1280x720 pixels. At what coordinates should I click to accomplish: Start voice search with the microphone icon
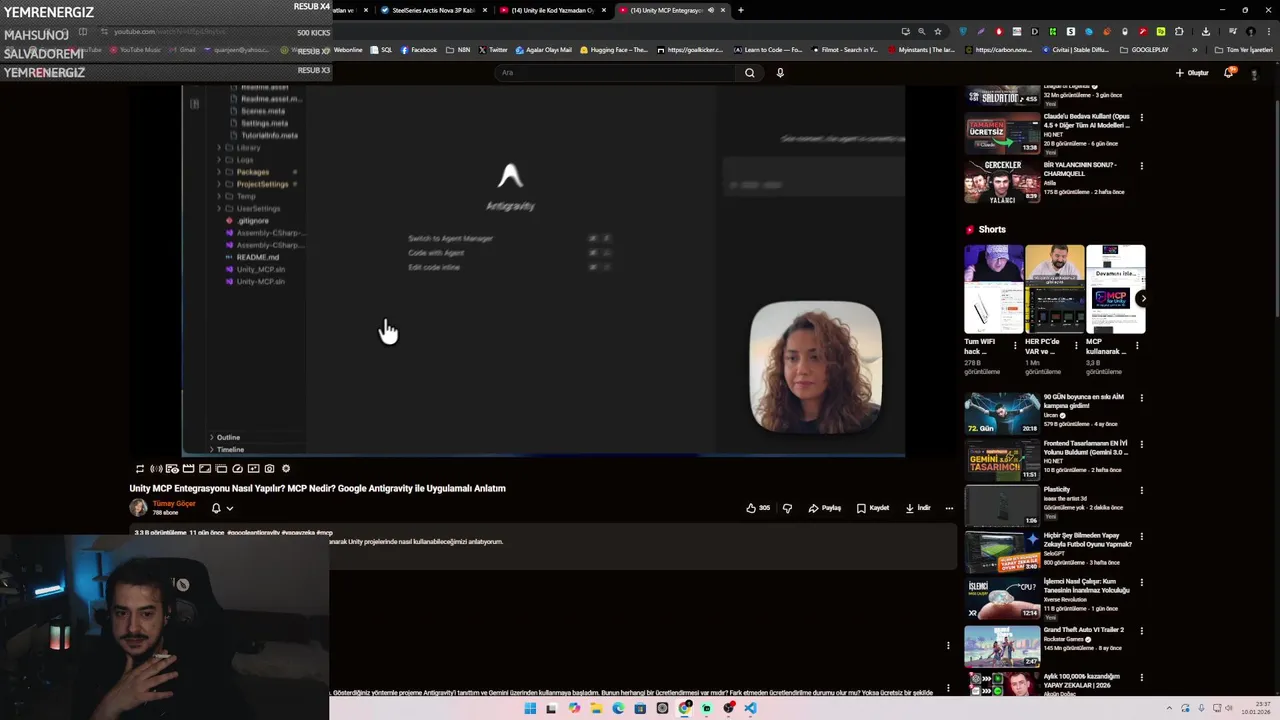[x=780, y=72]
